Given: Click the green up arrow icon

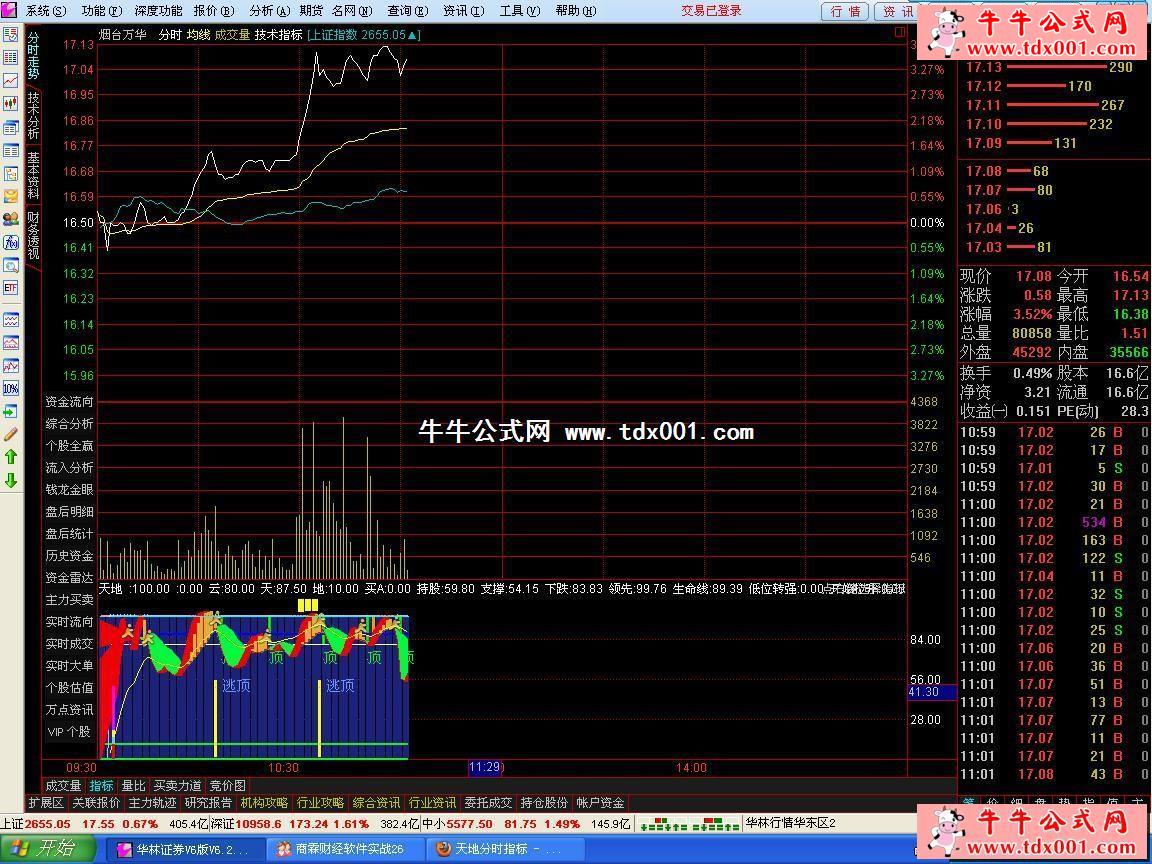Looking at the screenshot, I should click(10, 457).
